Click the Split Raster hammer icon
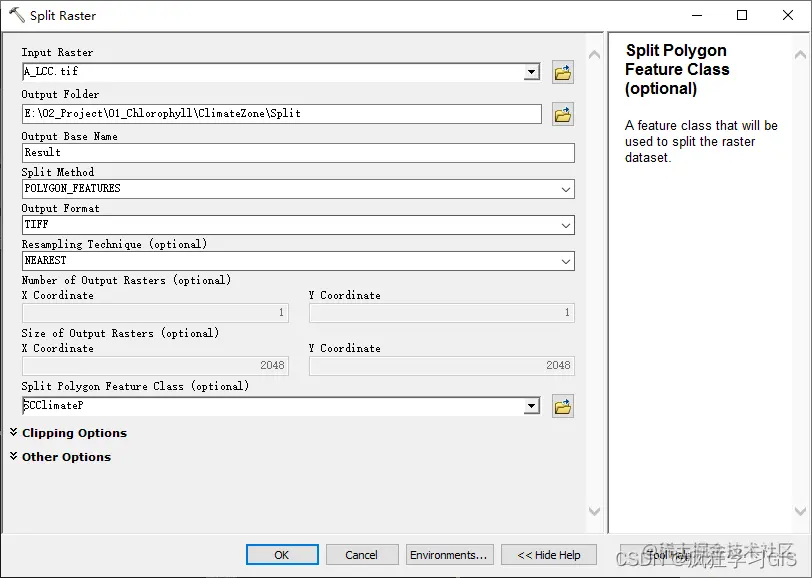This screenshot has width=812, height=578. [x=17, y=15]
